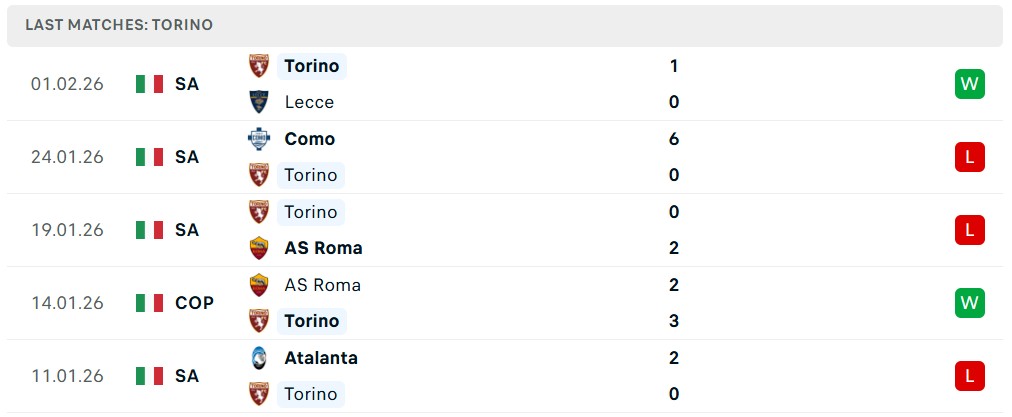Screen dimensions: 1012x417
Task: Click the COP competition label
Action: [194, 303]
